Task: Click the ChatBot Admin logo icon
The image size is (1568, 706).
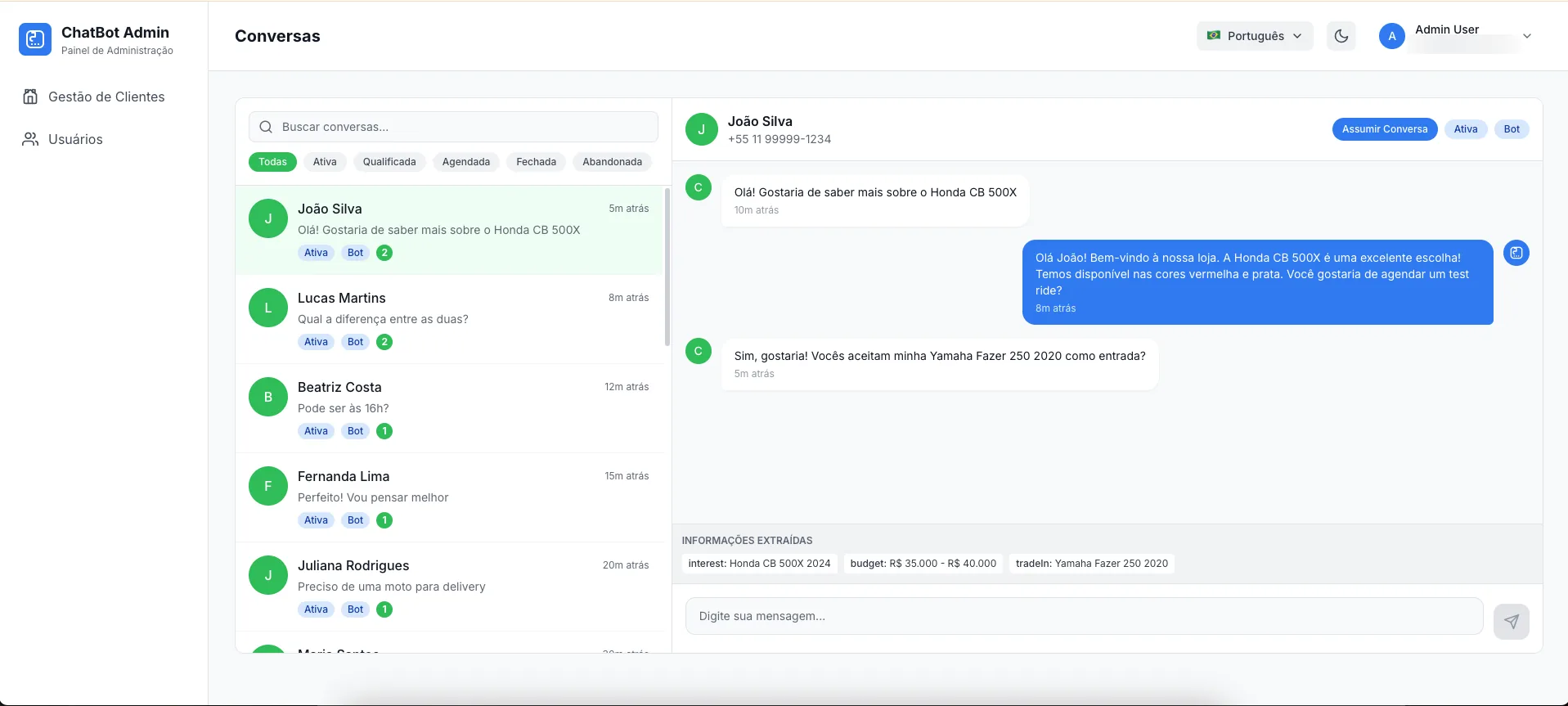Action: pyautogui.click(x=35, y=39)
